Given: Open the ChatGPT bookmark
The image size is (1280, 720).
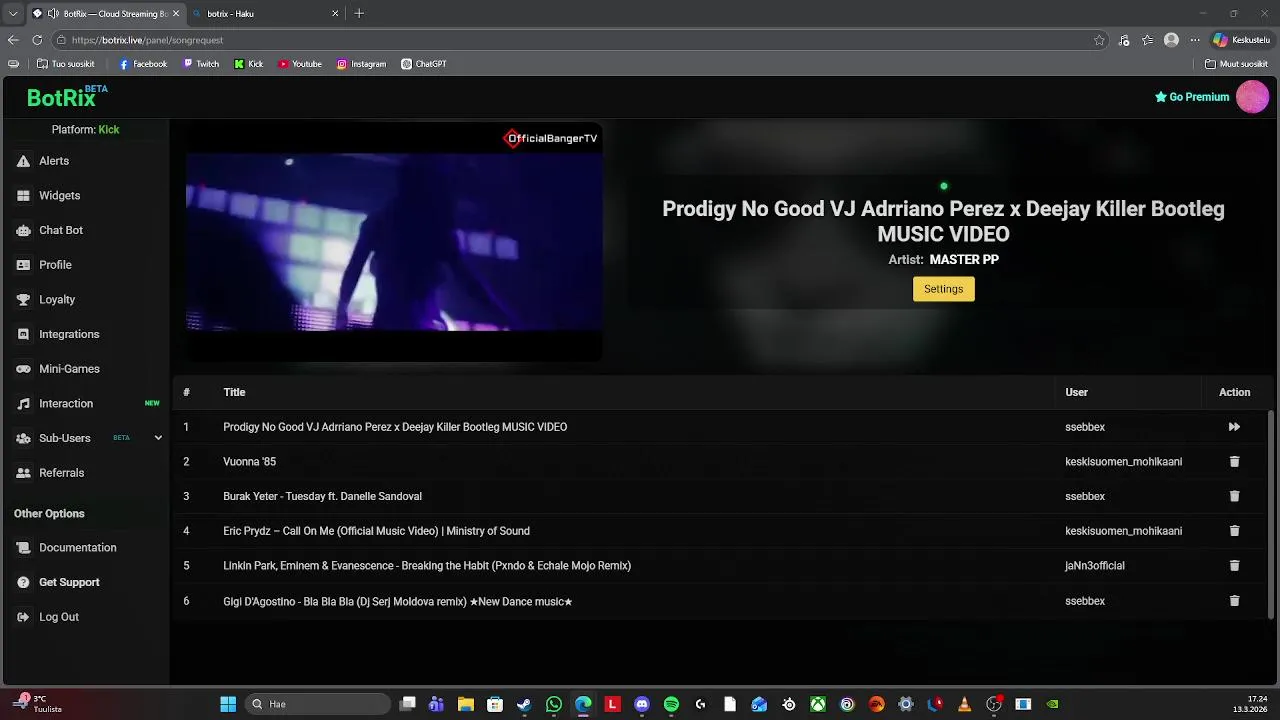Looking at the screenshot, I should click(x=424, y=64).
